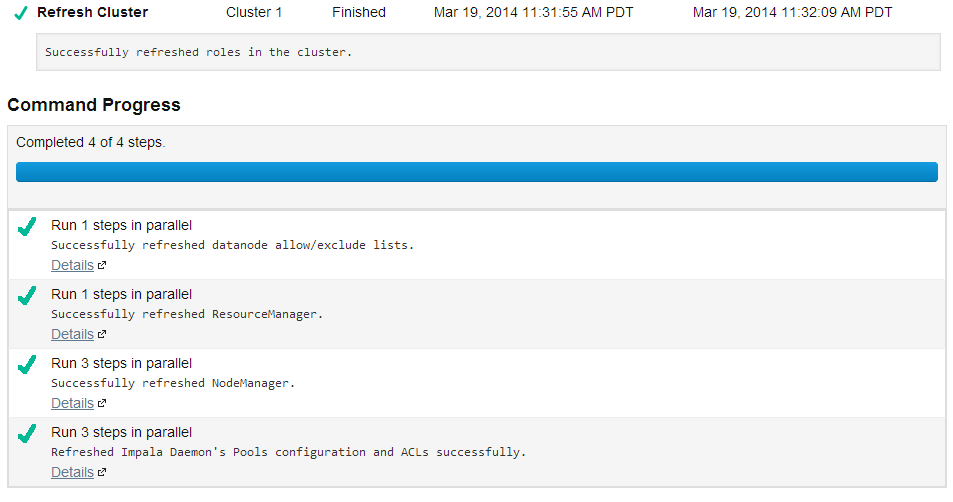Click the checkmark icon for the ResourceManager step
This screenshot has width=953, height=502.
pos(27,296)
